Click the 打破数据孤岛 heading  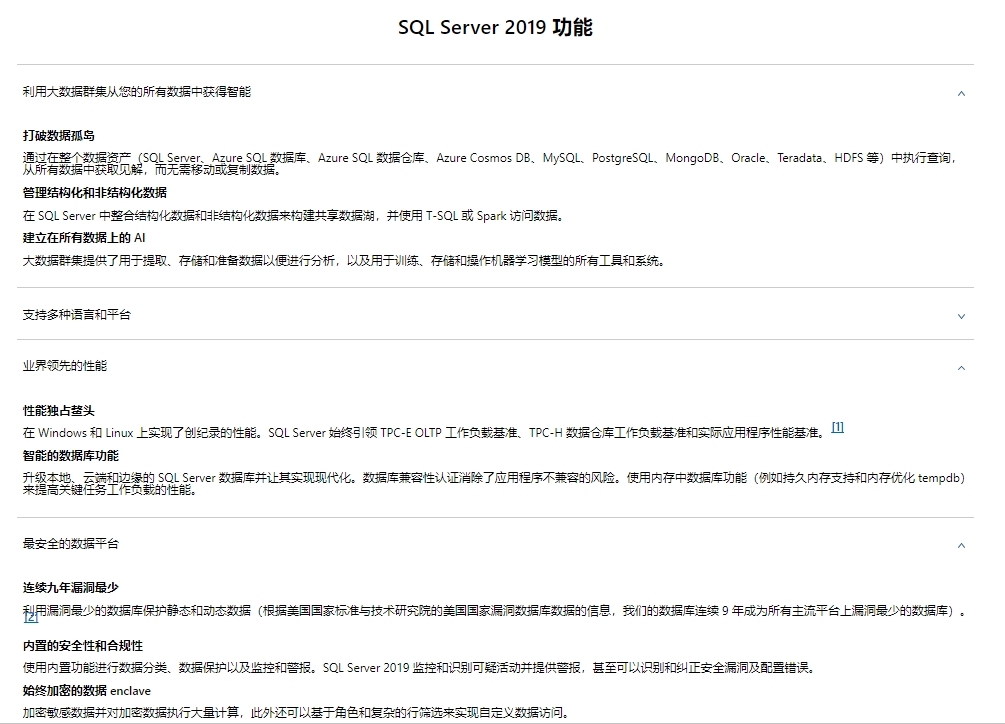click(59, 136)
